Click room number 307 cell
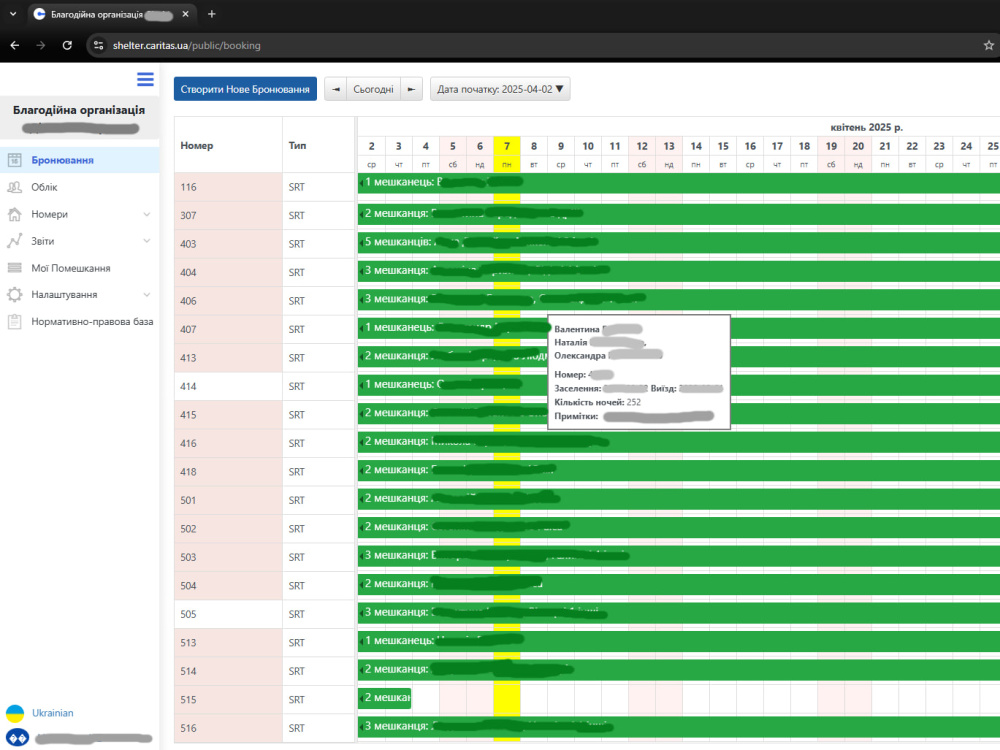1000x750 pixels. click(228, 216)
